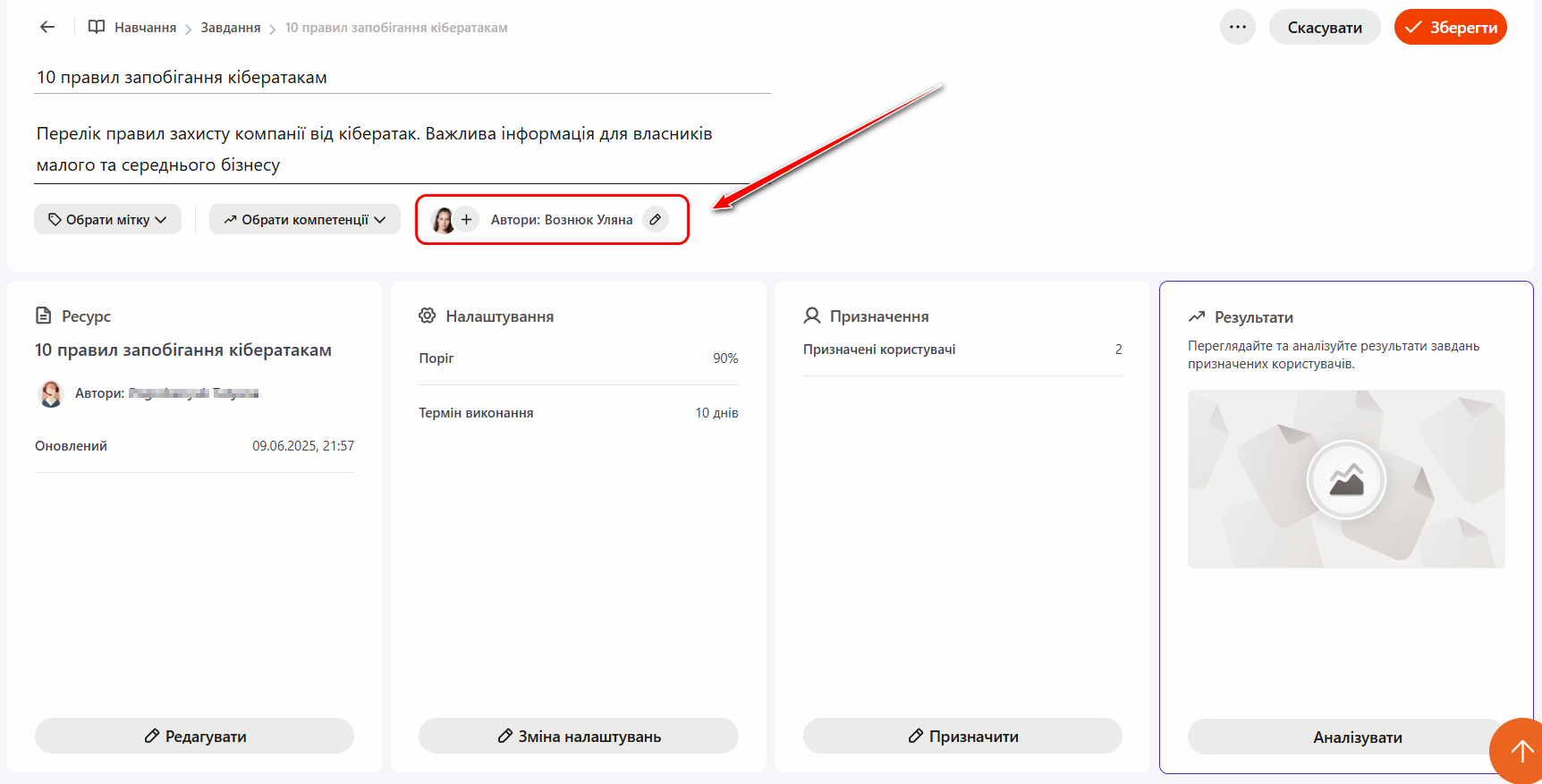
Task: Click the resource author avatar
Action: coord(52,393)
